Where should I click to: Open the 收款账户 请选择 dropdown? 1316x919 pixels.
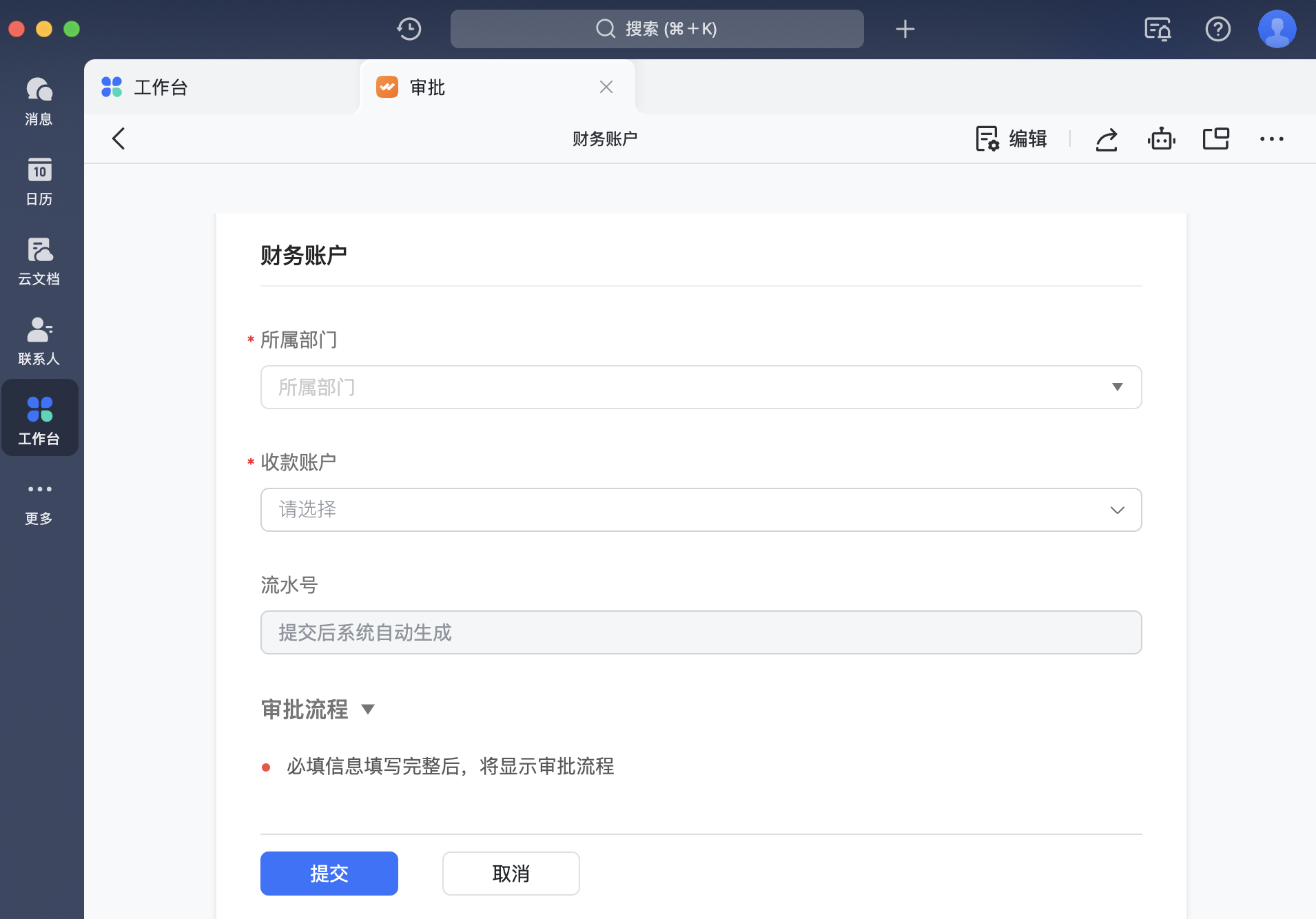click(701, 510)
